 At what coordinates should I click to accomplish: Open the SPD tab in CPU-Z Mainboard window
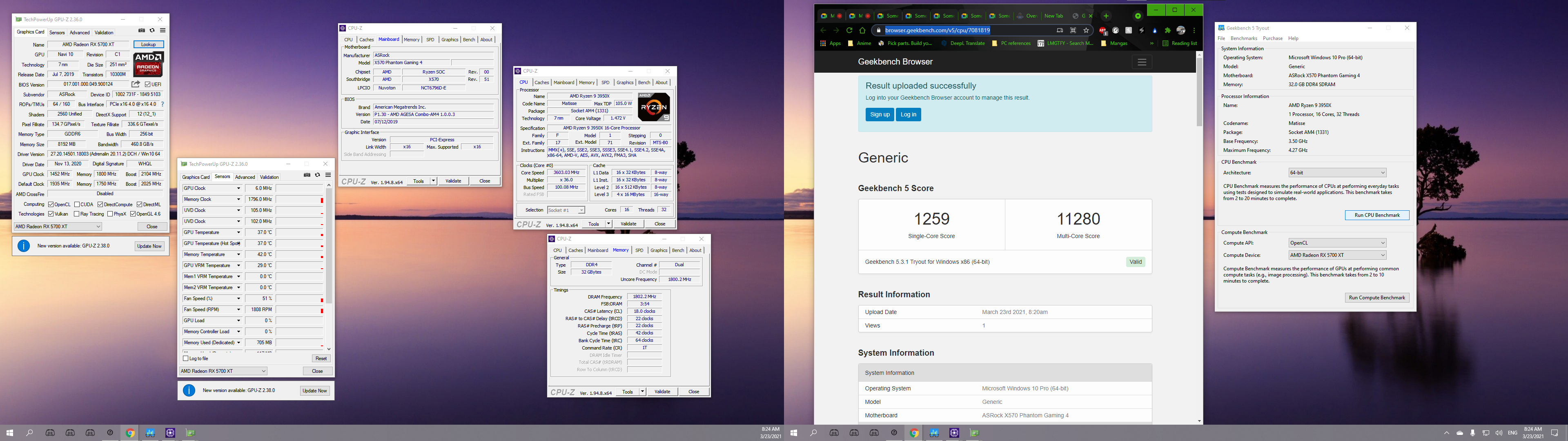[430, 40]
